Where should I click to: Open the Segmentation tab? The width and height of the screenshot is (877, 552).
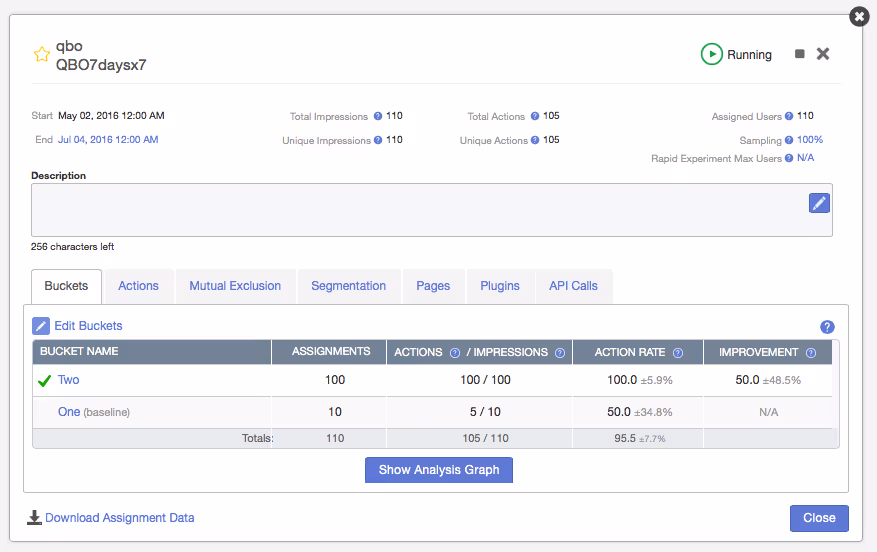coord(348,286)
